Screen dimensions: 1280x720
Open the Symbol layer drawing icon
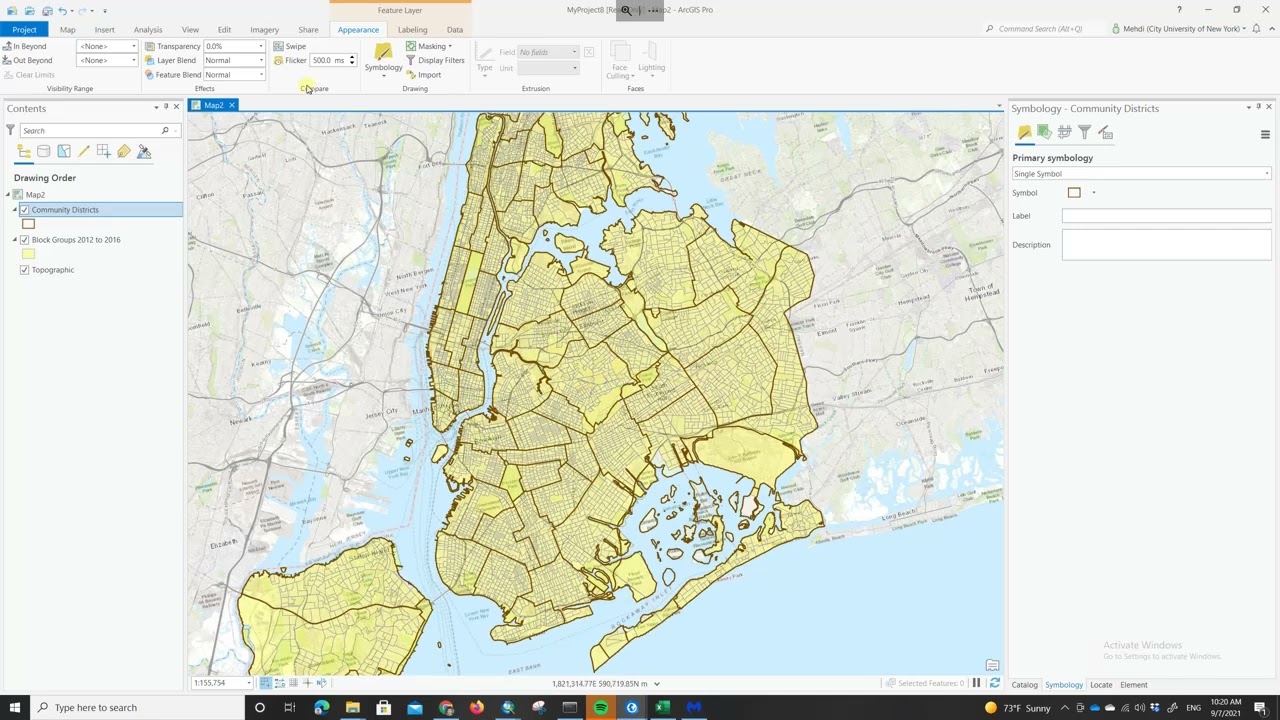(x=1064, y=132)
